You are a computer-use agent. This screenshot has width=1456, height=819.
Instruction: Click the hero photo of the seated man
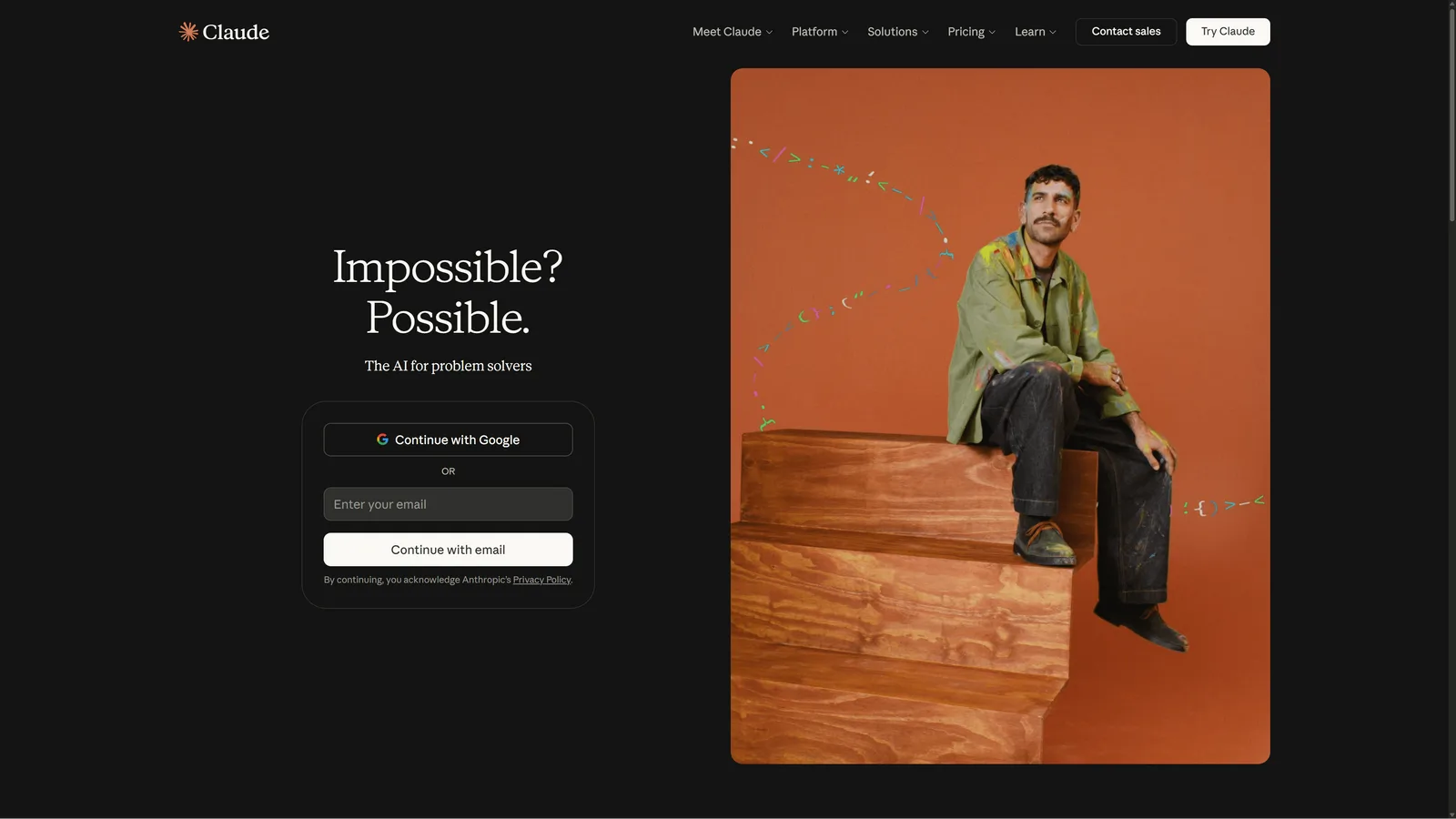pyautogui.click(x=1000, y=416)
